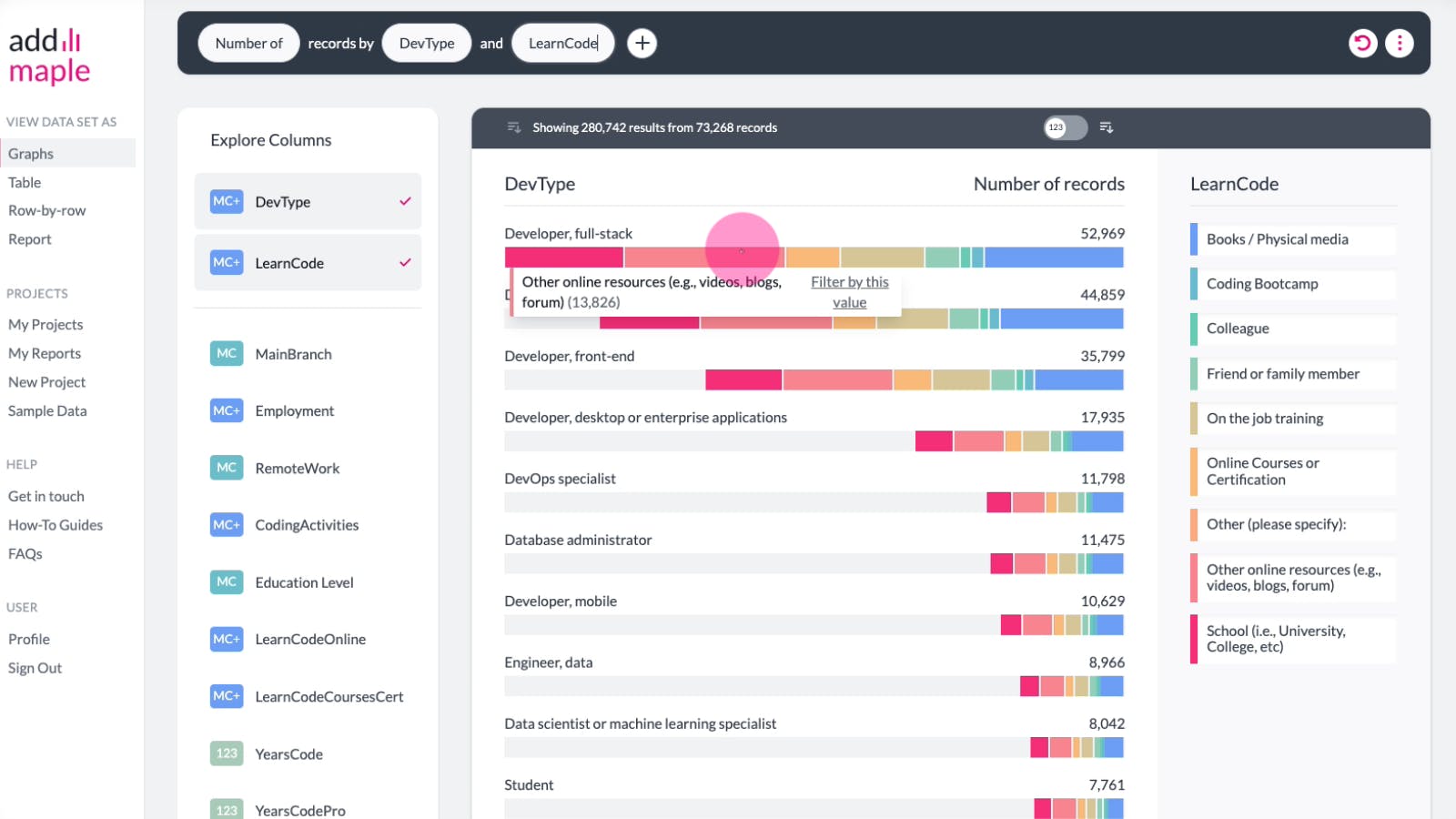Open the three-dot options menu

[x=1399, y=43]
